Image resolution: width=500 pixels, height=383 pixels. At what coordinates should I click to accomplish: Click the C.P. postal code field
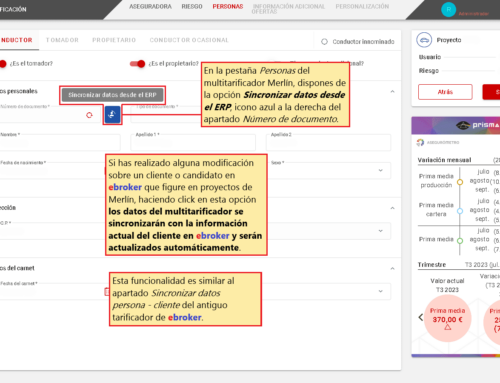click(52, 231)
